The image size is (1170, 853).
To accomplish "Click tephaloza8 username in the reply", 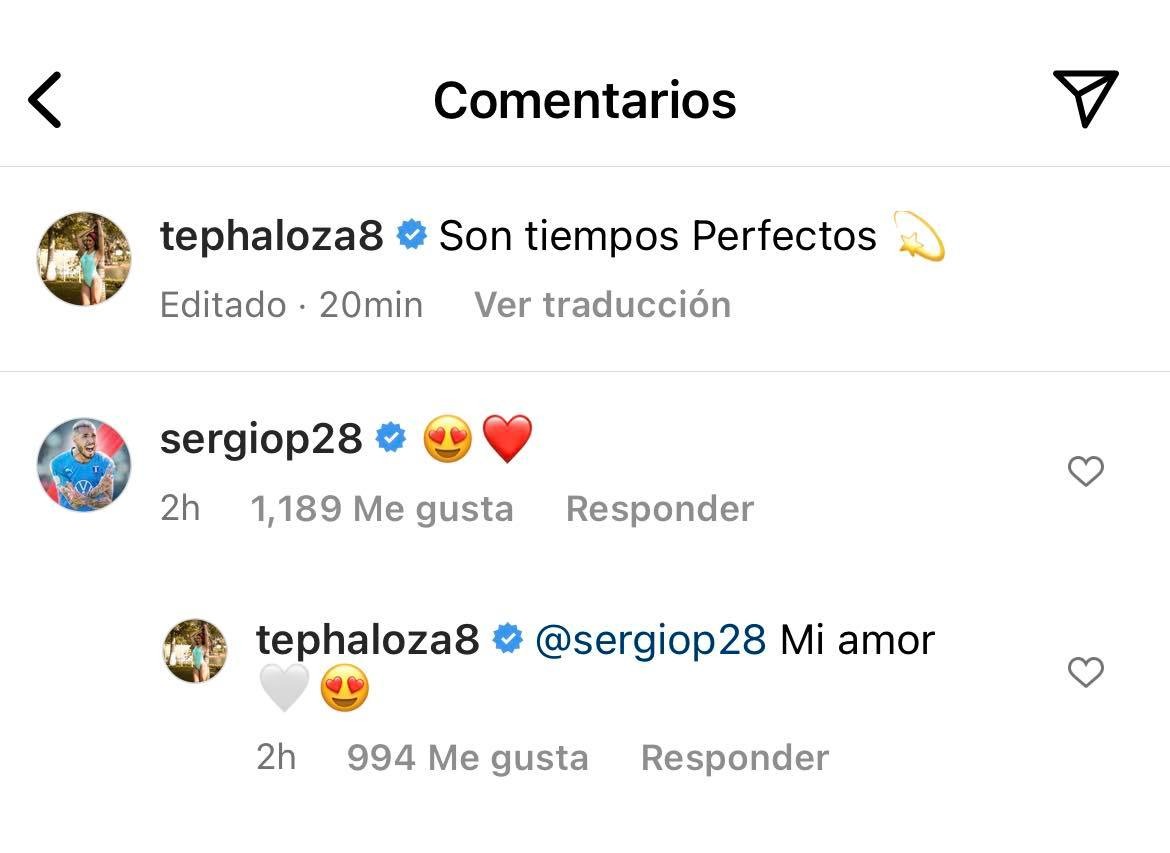I will click(367, 640).
